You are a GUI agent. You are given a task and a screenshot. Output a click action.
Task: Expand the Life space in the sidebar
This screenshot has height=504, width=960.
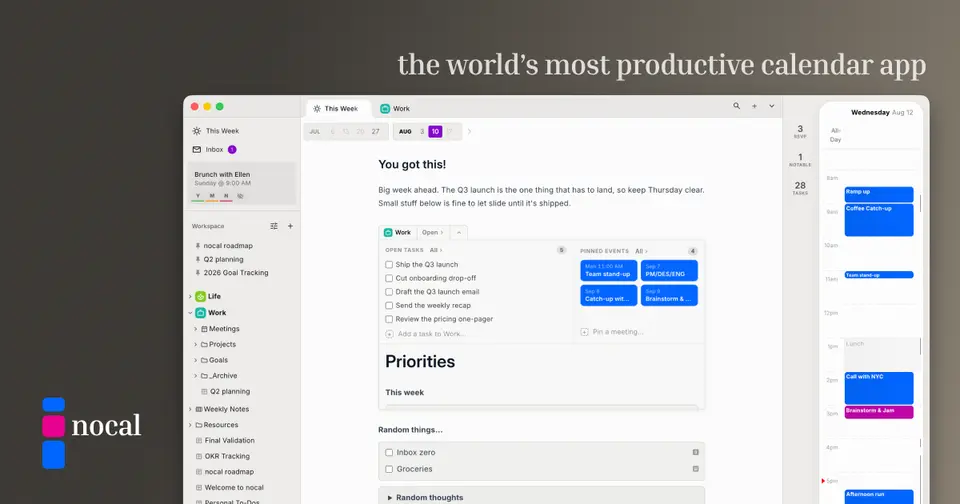click(190, 296)
